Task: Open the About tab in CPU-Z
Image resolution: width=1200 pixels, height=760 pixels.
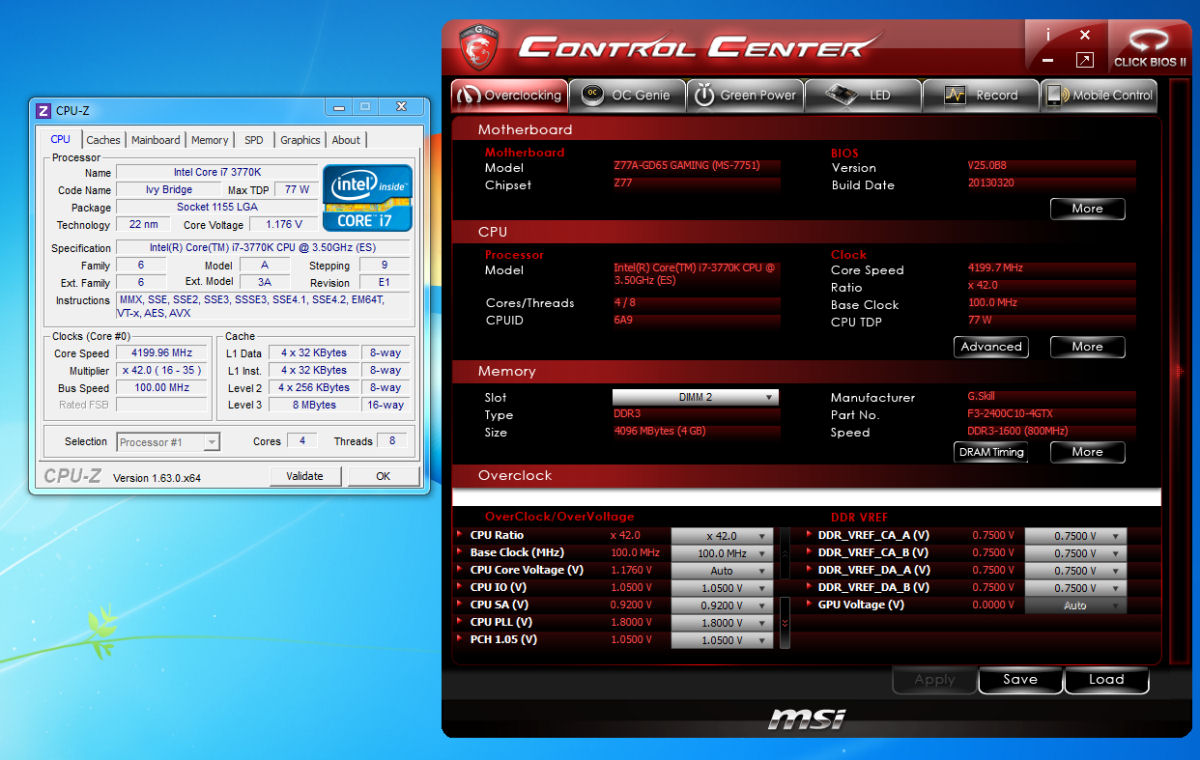Action: click(346, 141)
